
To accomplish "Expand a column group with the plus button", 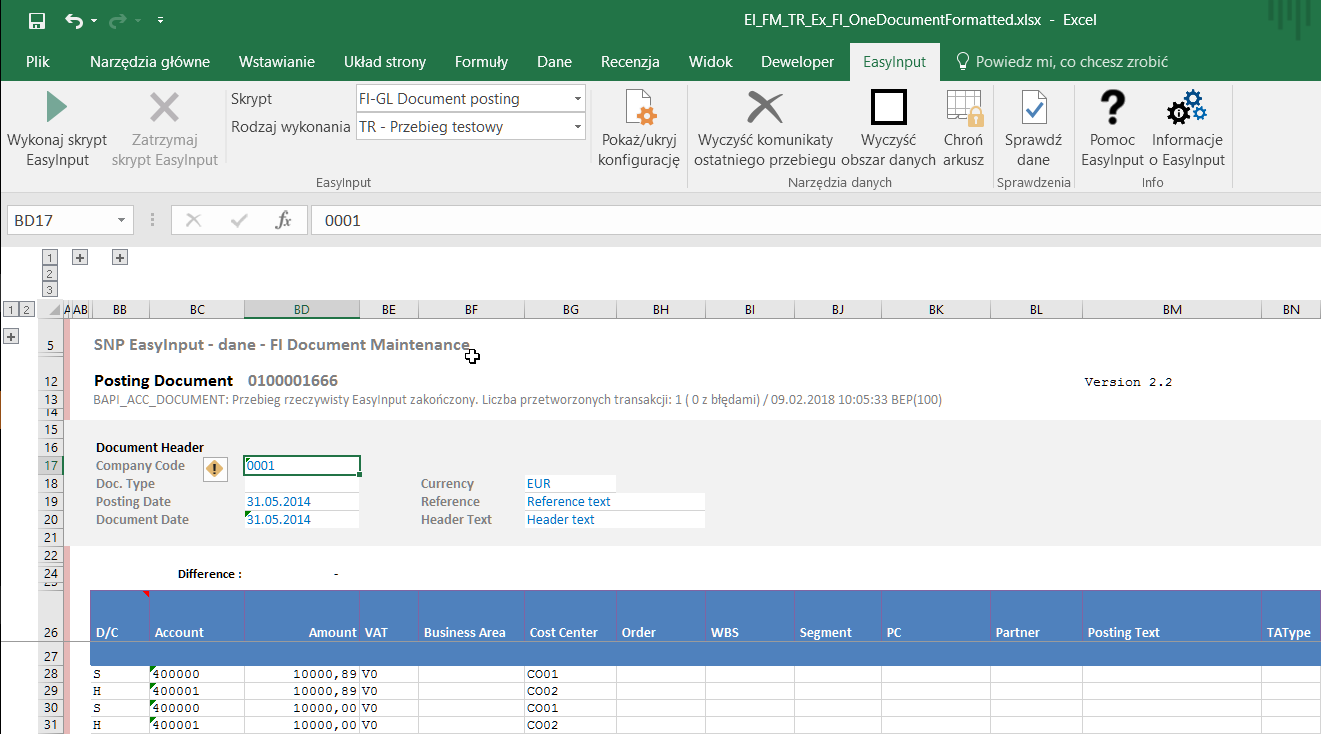I will 79,257.
